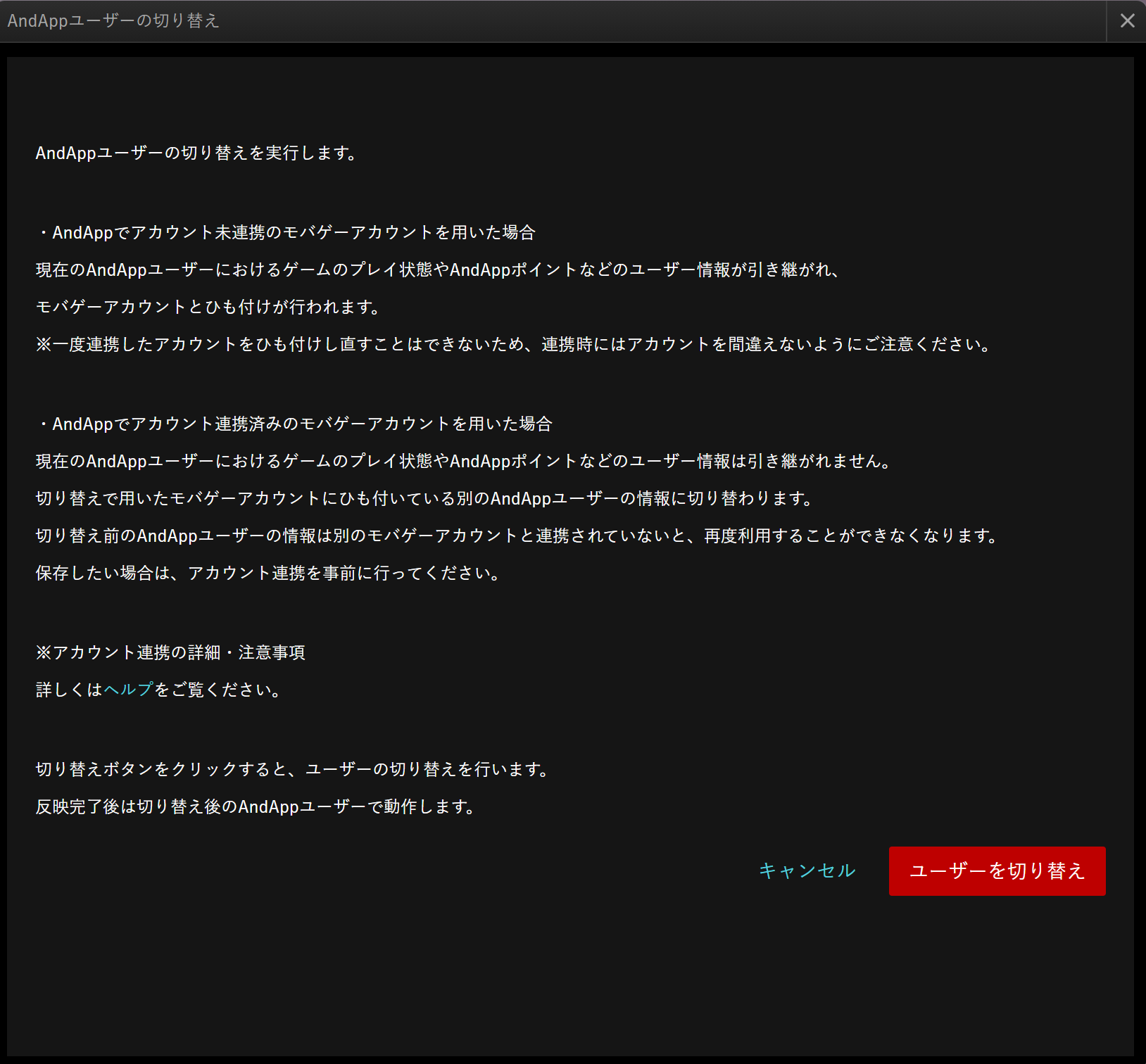The width and height of the screenshot is (1146, 1064).
Task: Click the heading ※アカウント連携の詳細・注意事項
Action: click(170, 652)
